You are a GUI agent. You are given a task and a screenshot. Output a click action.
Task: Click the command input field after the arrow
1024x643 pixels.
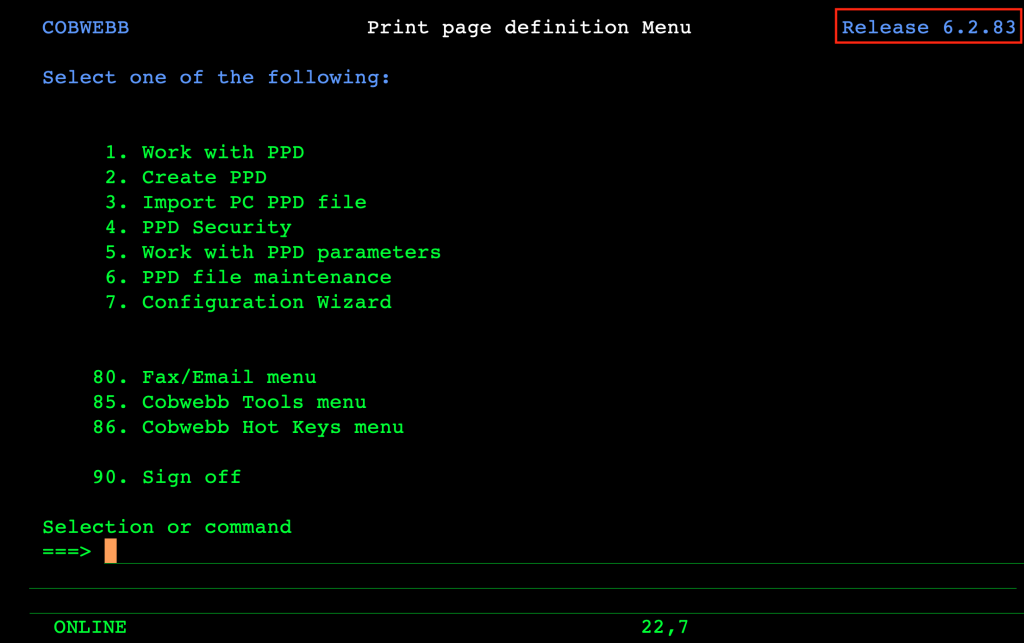tap(564, 551)
